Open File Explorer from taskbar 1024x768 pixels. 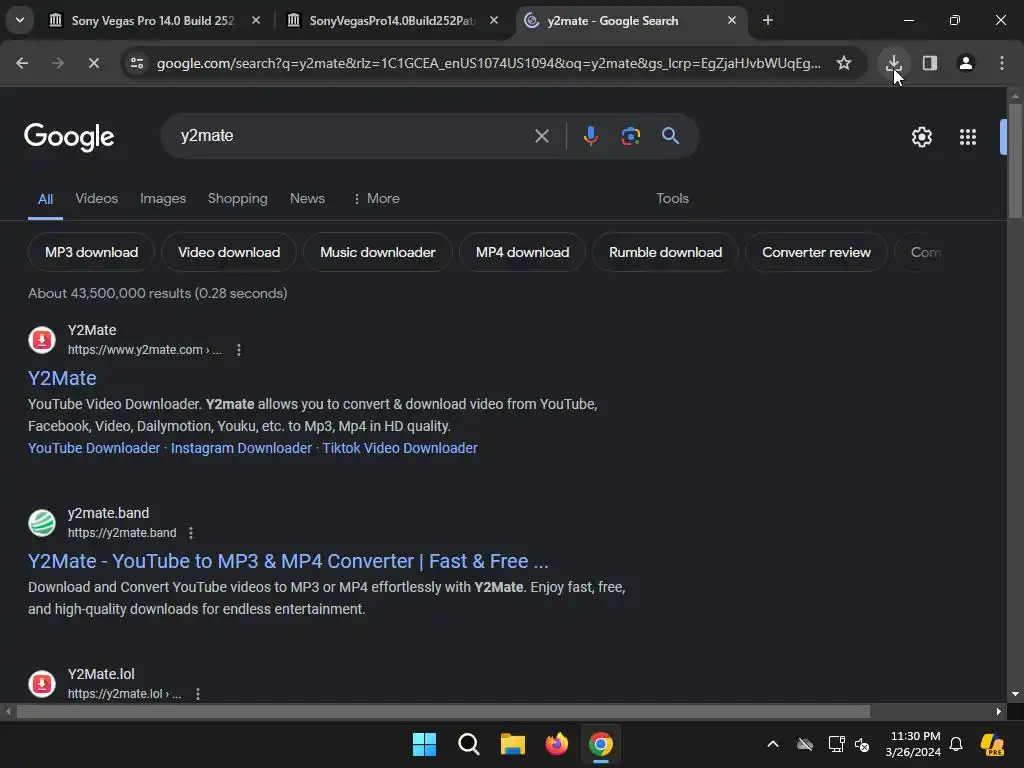click(x=513, y=744)
